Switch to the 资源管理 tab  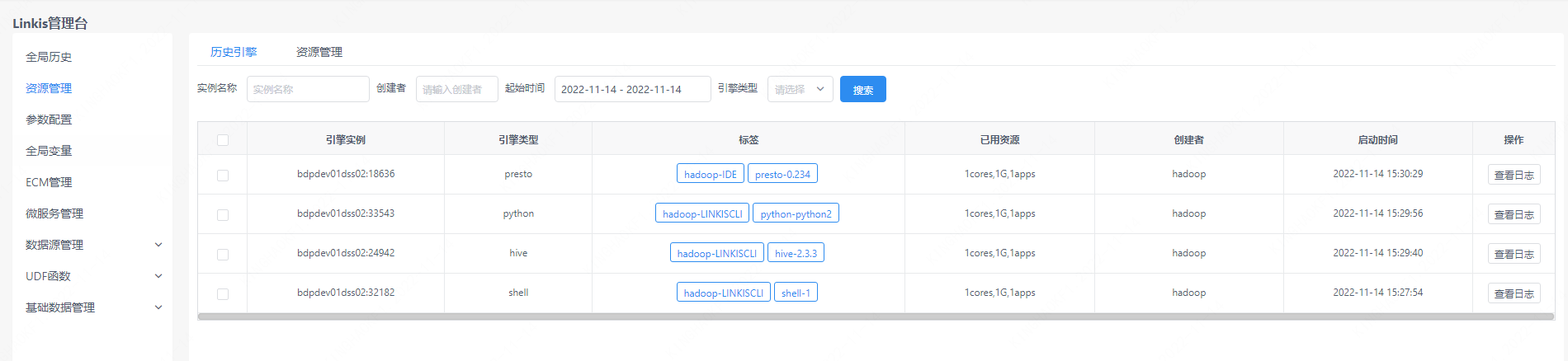pos(319,52)
